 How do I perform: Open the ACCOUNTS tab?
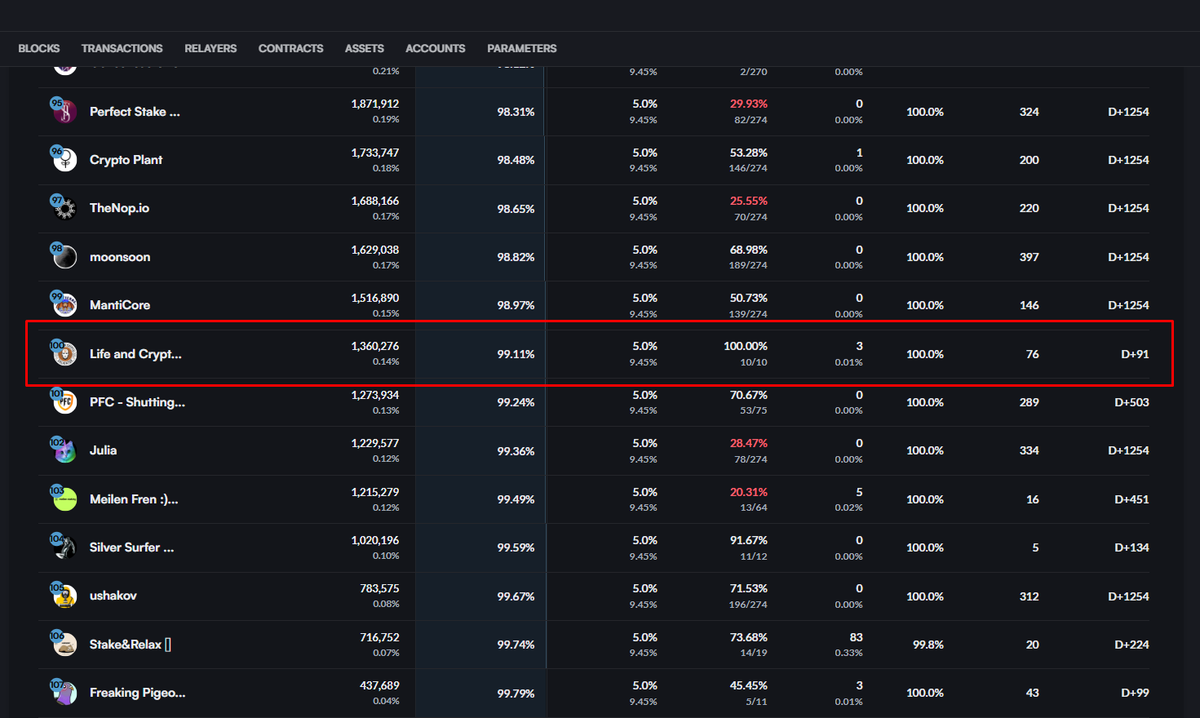pyautogui.click(x=435, y=48)
